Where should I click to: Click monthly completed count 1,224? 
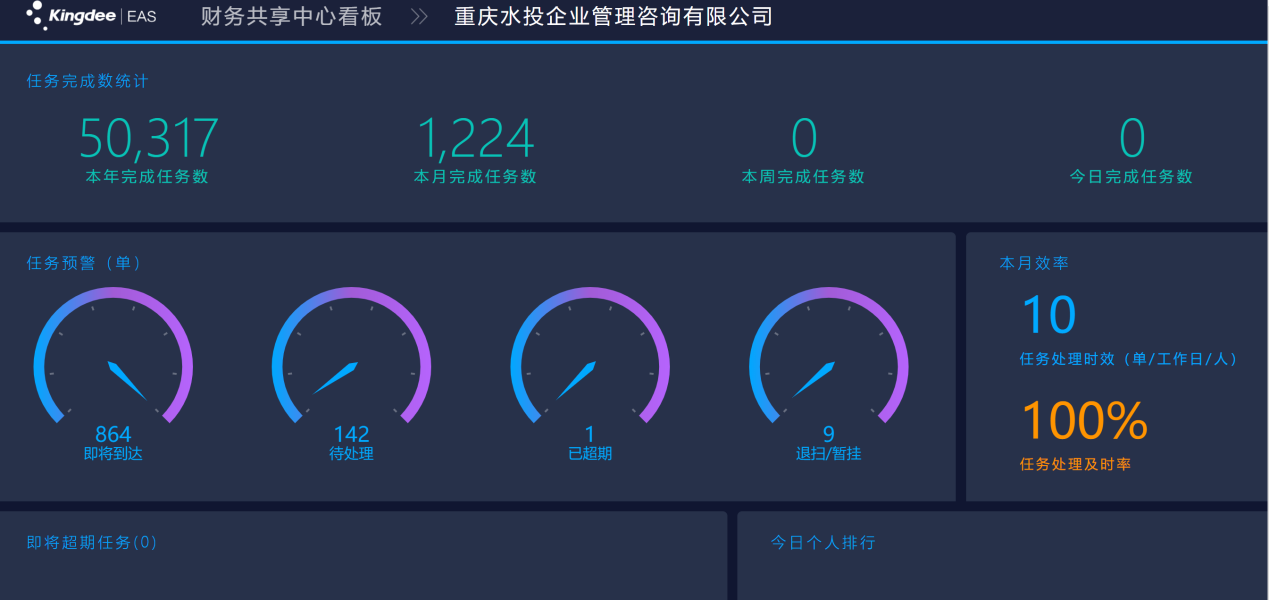475,139
